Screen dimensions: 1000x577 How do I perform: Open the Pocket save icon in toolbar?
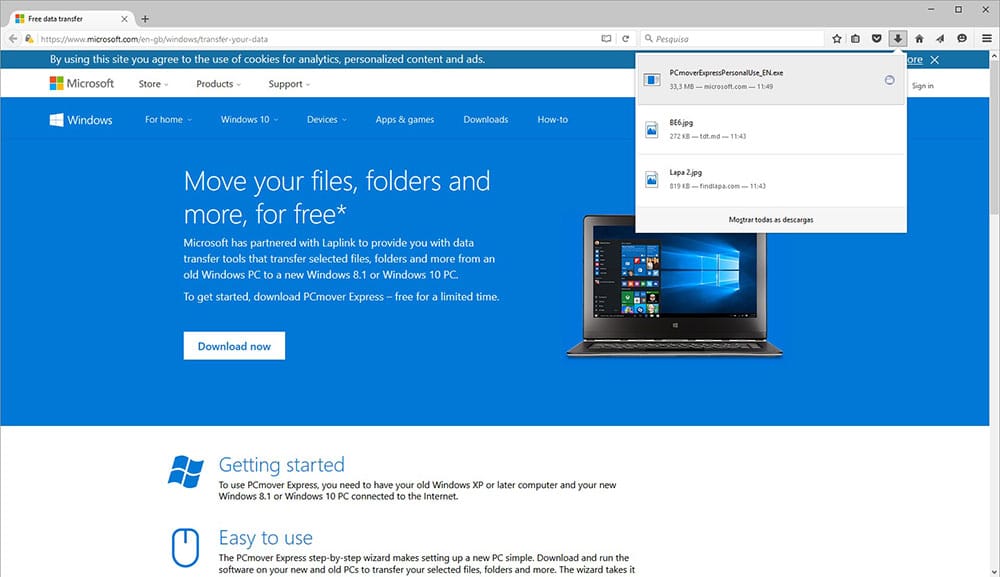877,38
